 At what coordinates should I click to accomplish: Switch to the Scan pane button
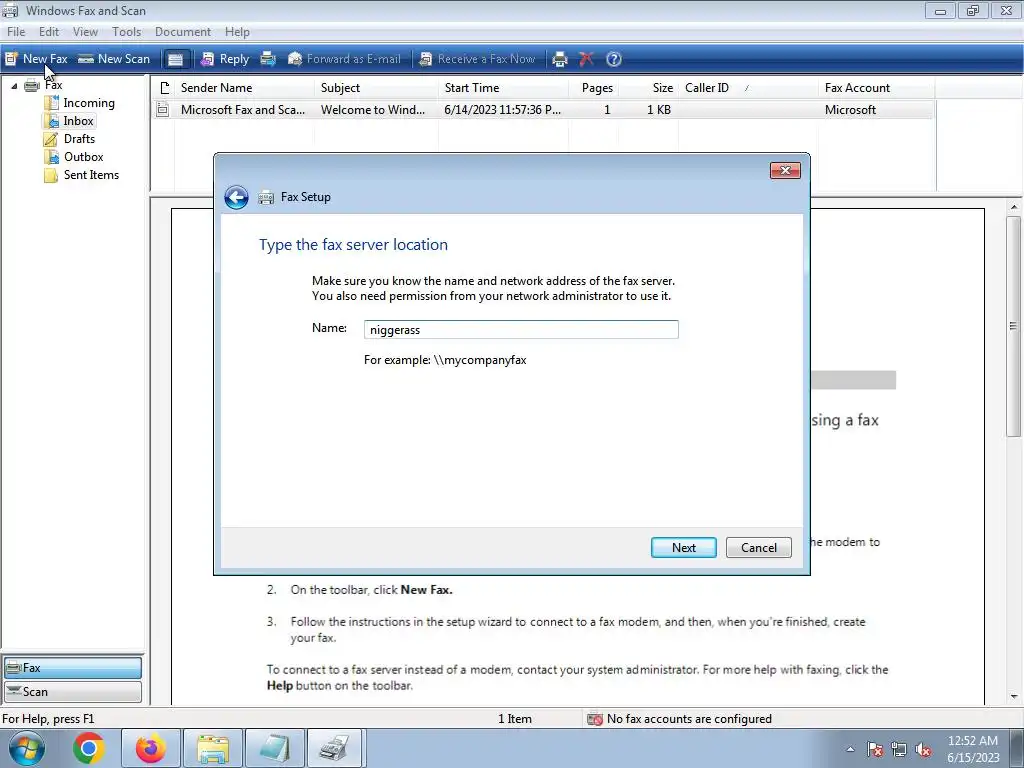[72, 692]
